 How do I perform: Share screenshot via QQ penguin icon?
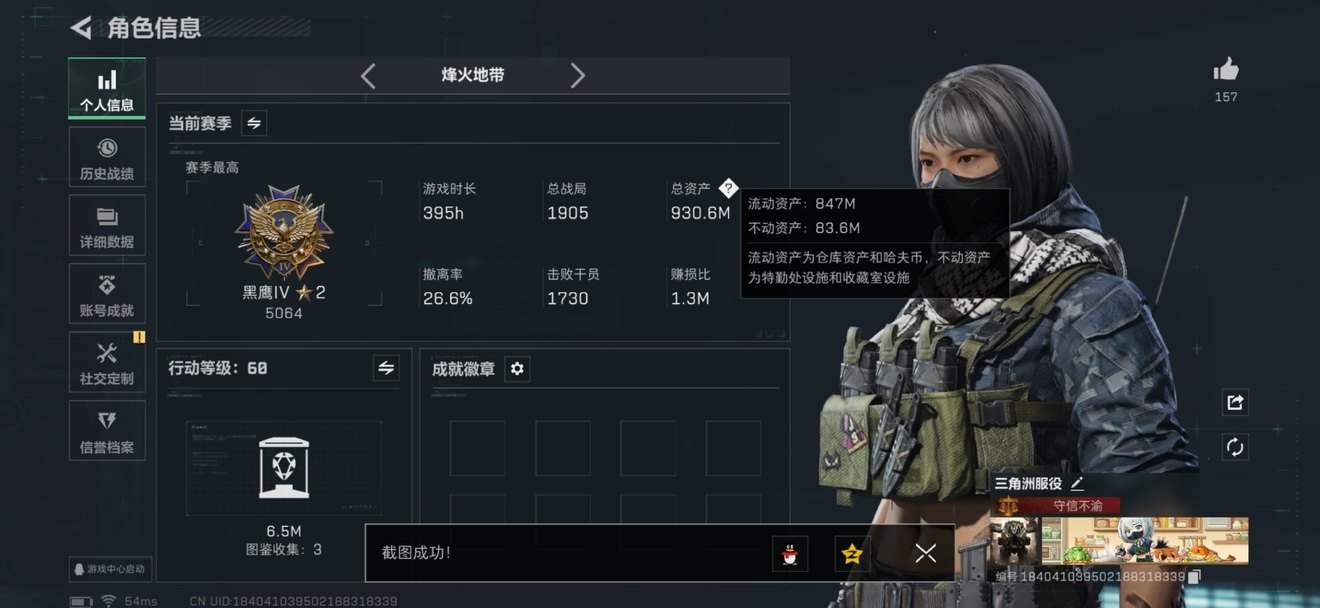pos(790,553)
